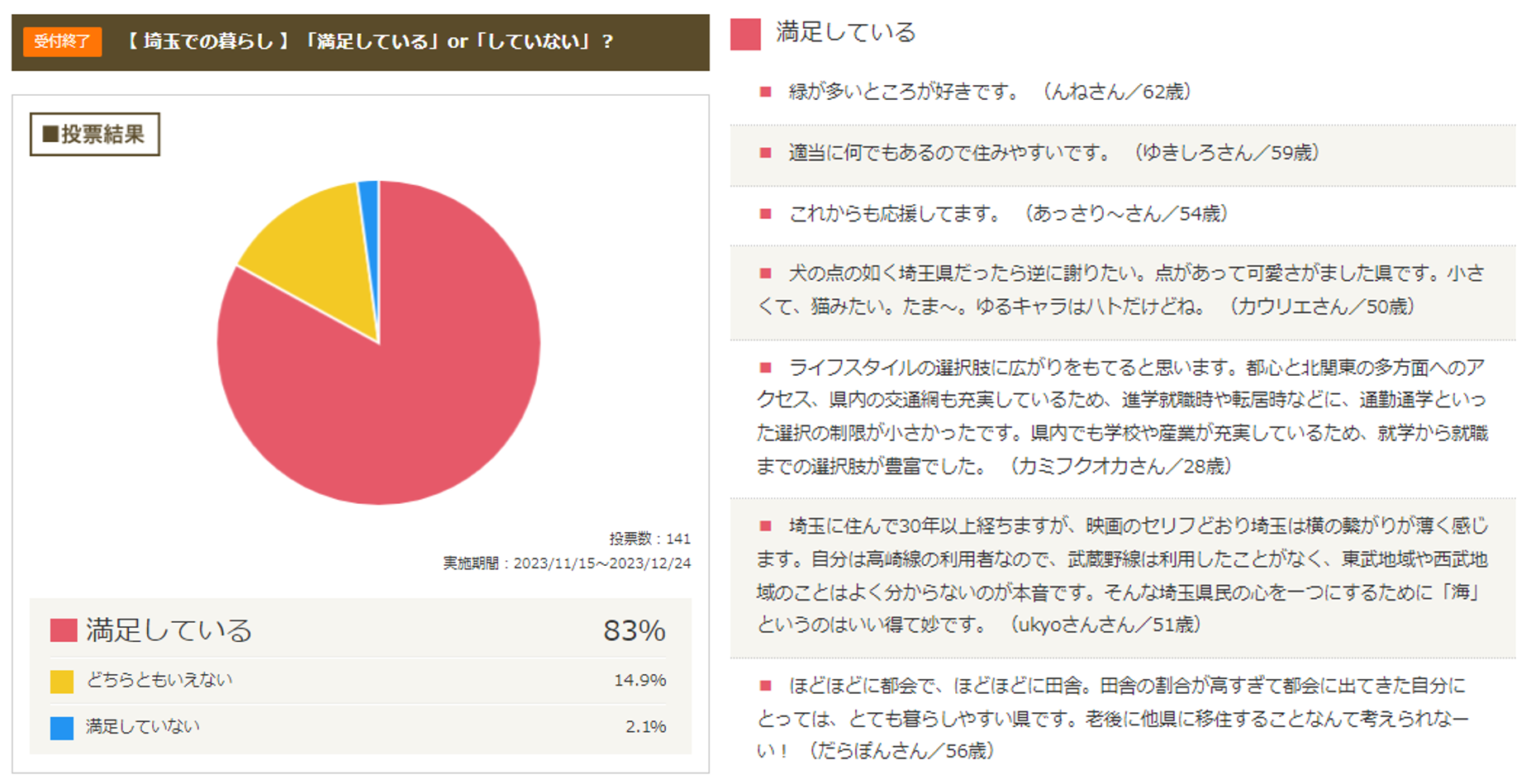Click the bullet icon for カミフクオカさん comment
1526x784 pixels.
click(x=766, y=368)
